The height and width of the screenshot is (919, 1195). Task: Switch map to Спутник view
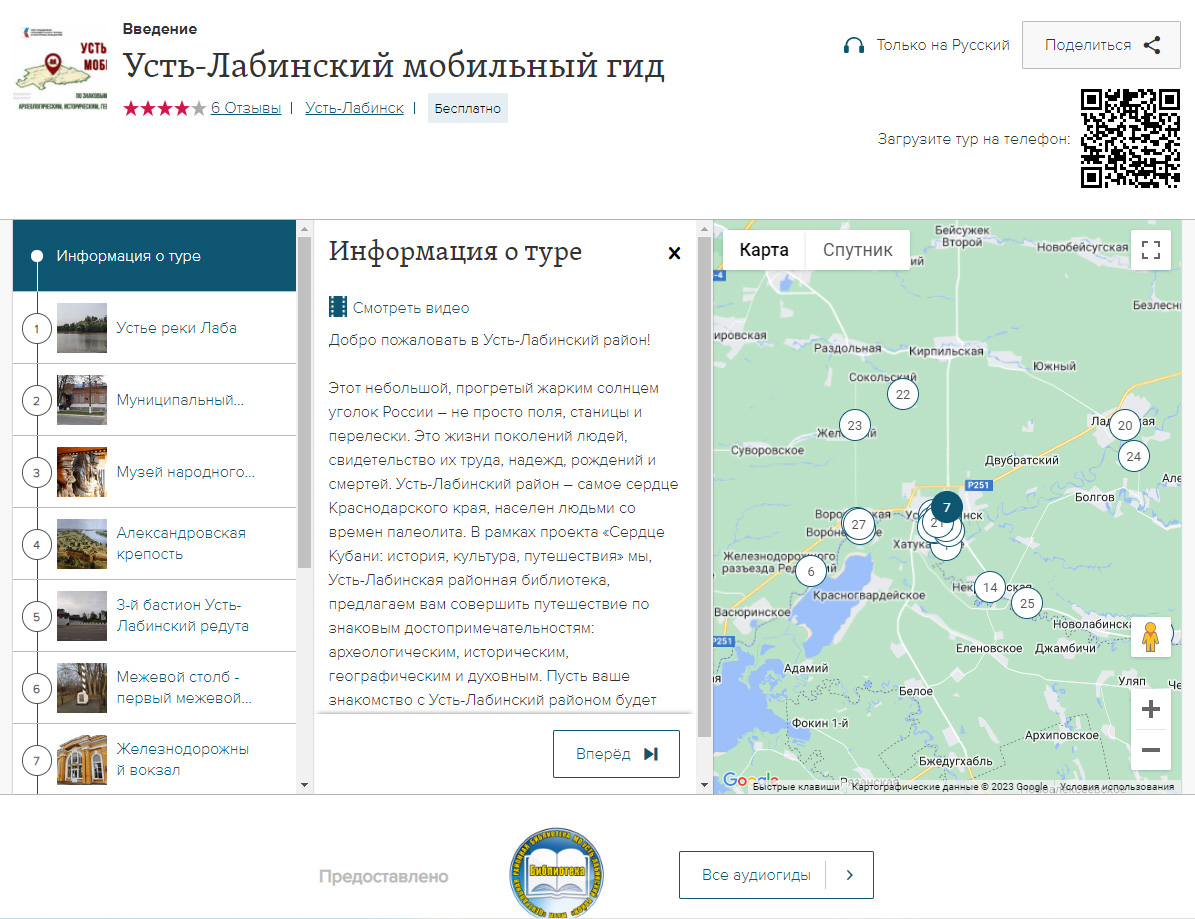(x=857, y=250)
